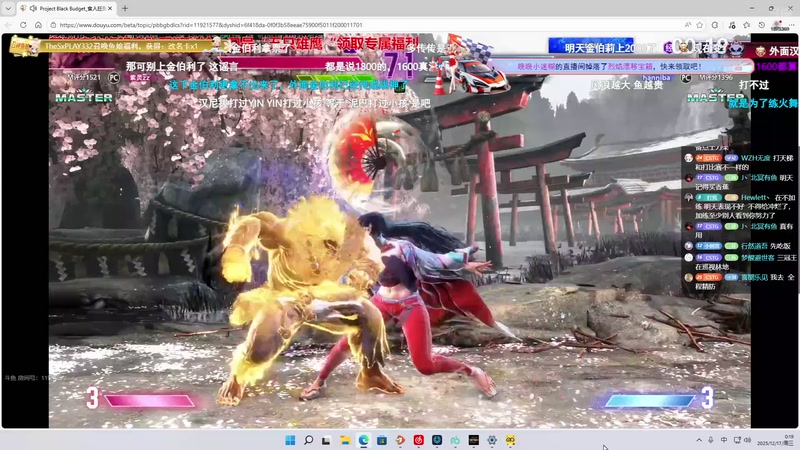Mute the tab using its speaker icon
Screen dimensions: 800x450
pos(33,8)
